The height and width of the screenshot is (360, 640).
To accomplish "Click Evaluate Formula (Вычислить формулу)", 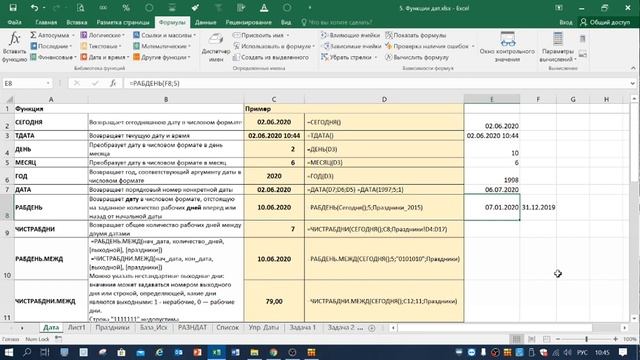I will (417, 57).
